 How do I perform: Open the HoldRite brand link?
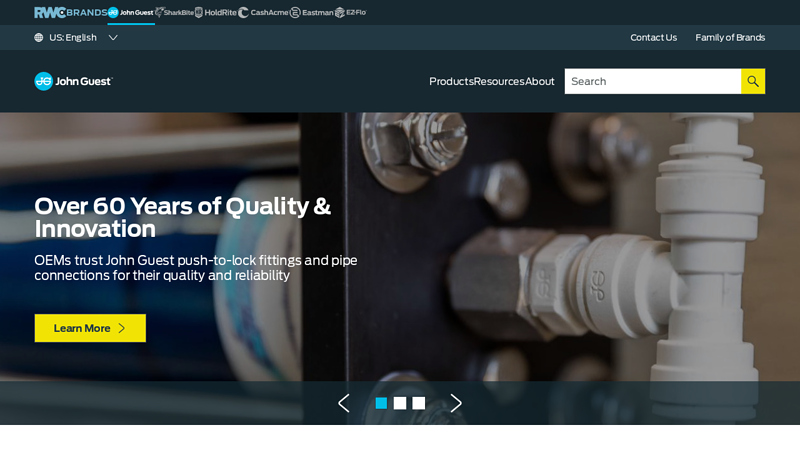[216, 12]
